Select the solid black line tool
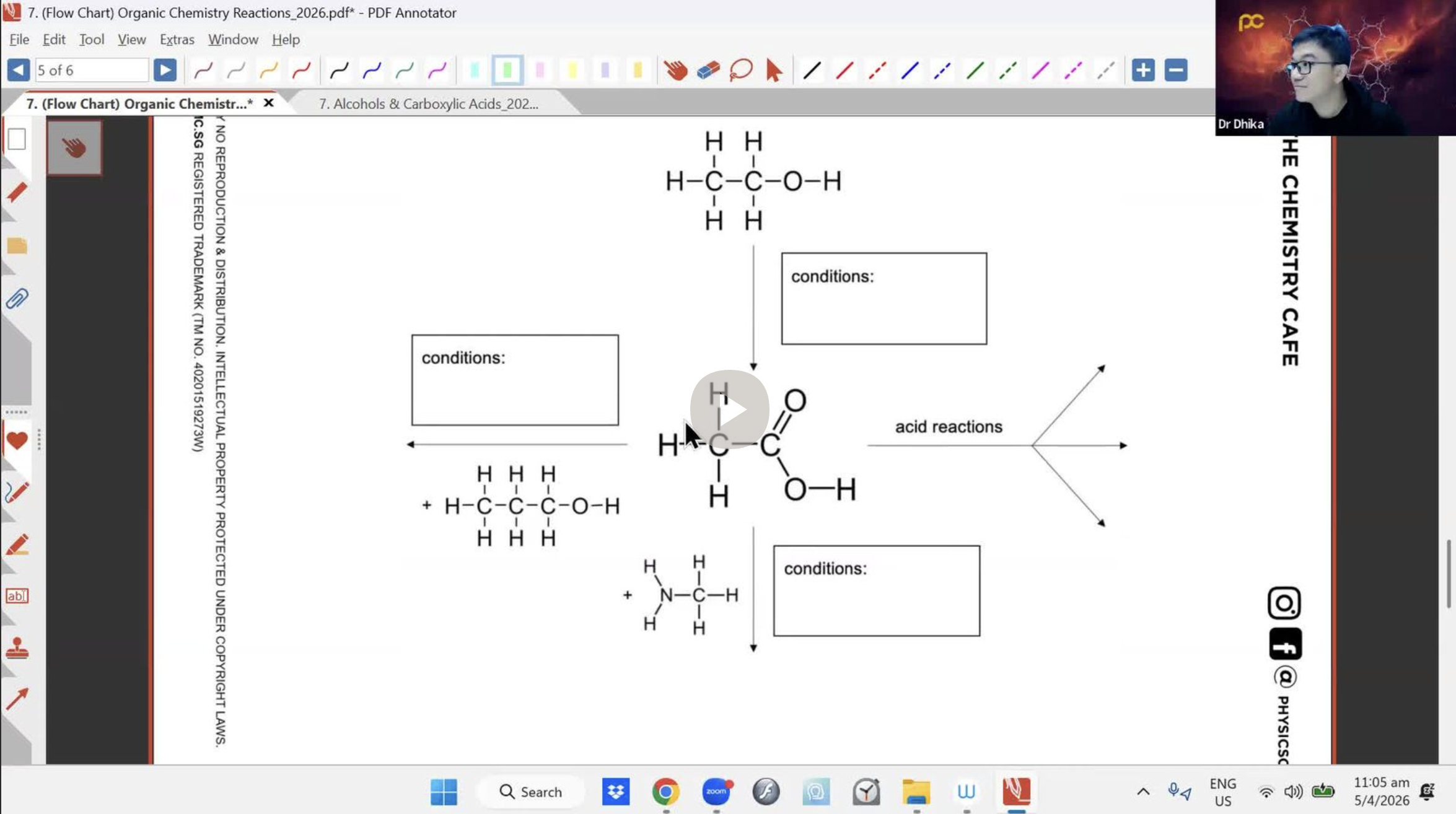1456x814 pixels. [x=812, y=71]
